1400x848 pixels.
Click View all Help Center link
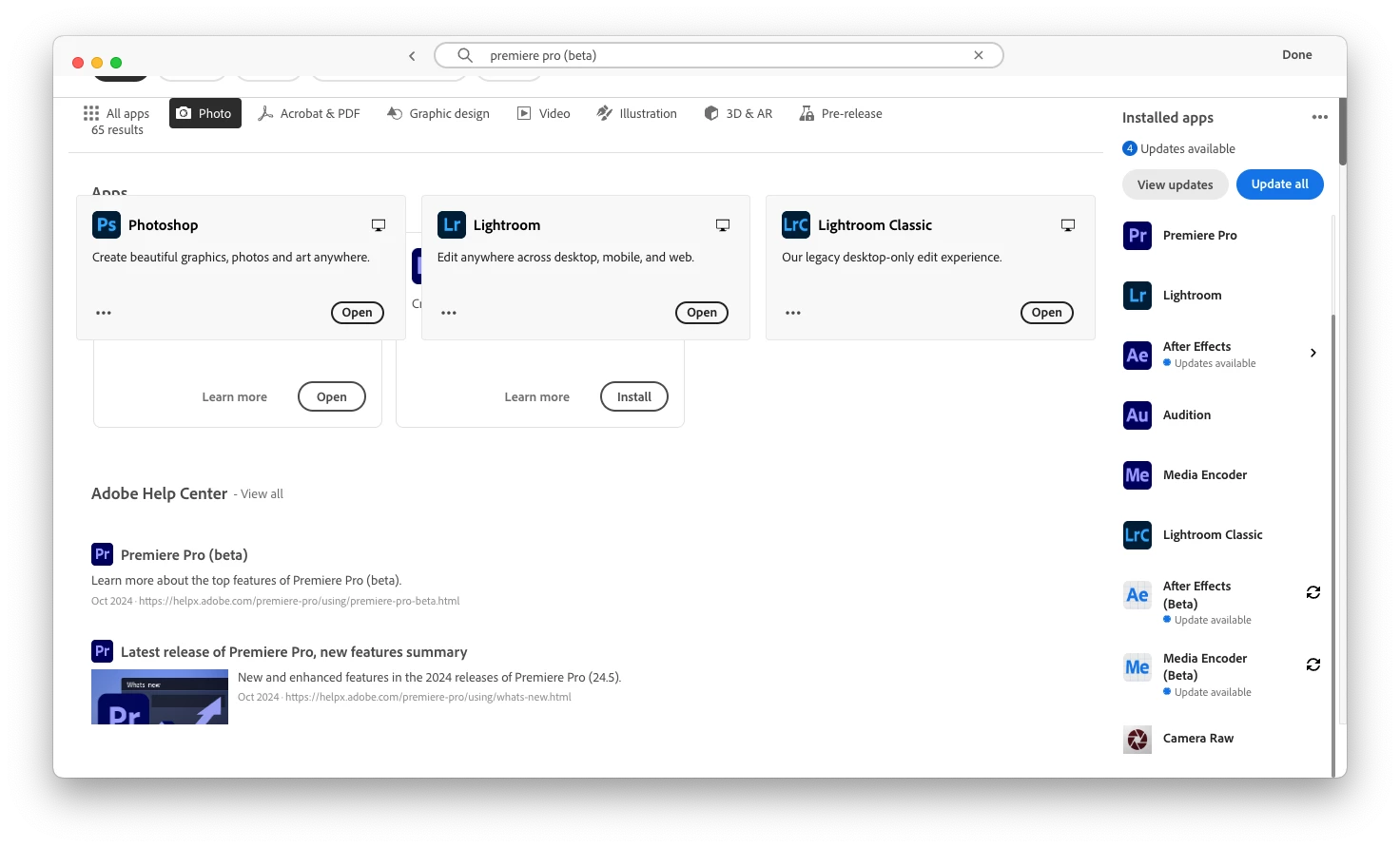[x=262, y=494]
